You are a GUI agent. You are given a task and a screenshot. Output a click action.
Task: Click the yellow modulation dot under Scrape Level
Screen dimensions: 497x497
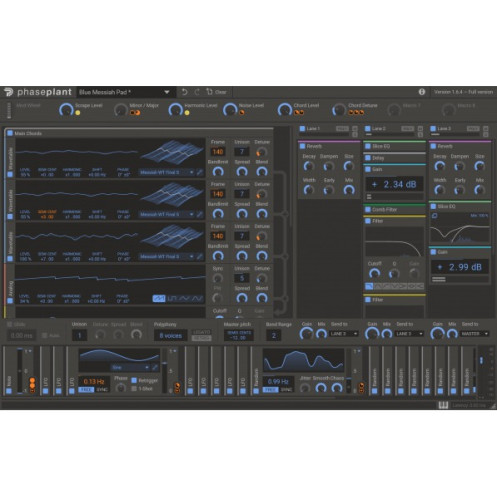tap(78, 113)
